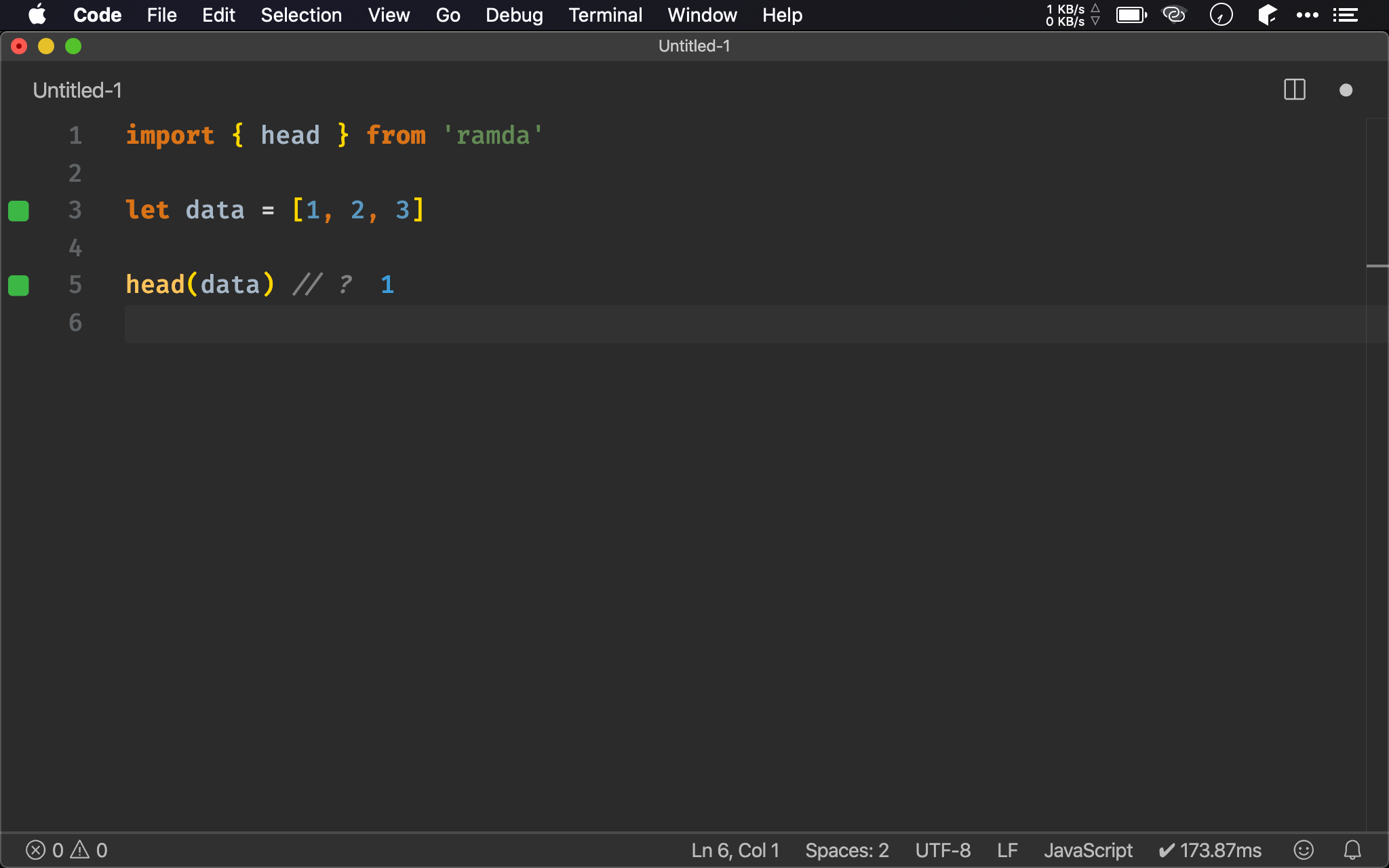Click the green fullscreen window button
Image resolution: width=1389 pixels, height=868 pixels.
pos(73,46)
